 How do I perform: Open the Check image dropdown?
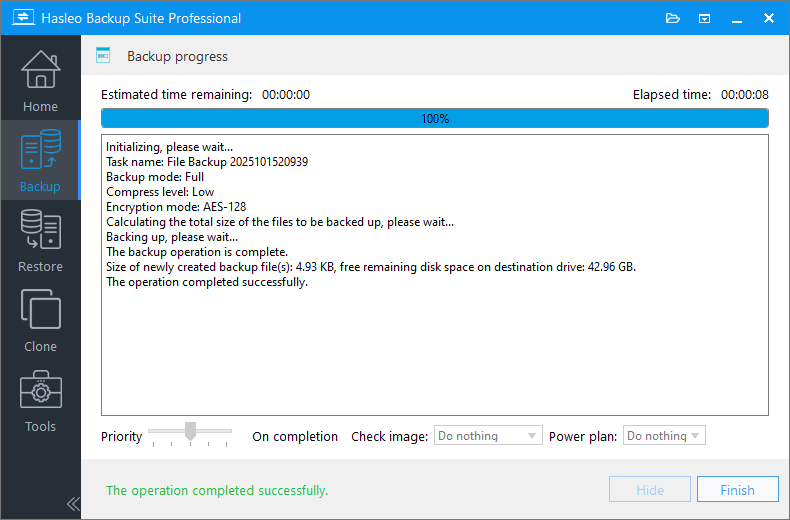(488, 435)
